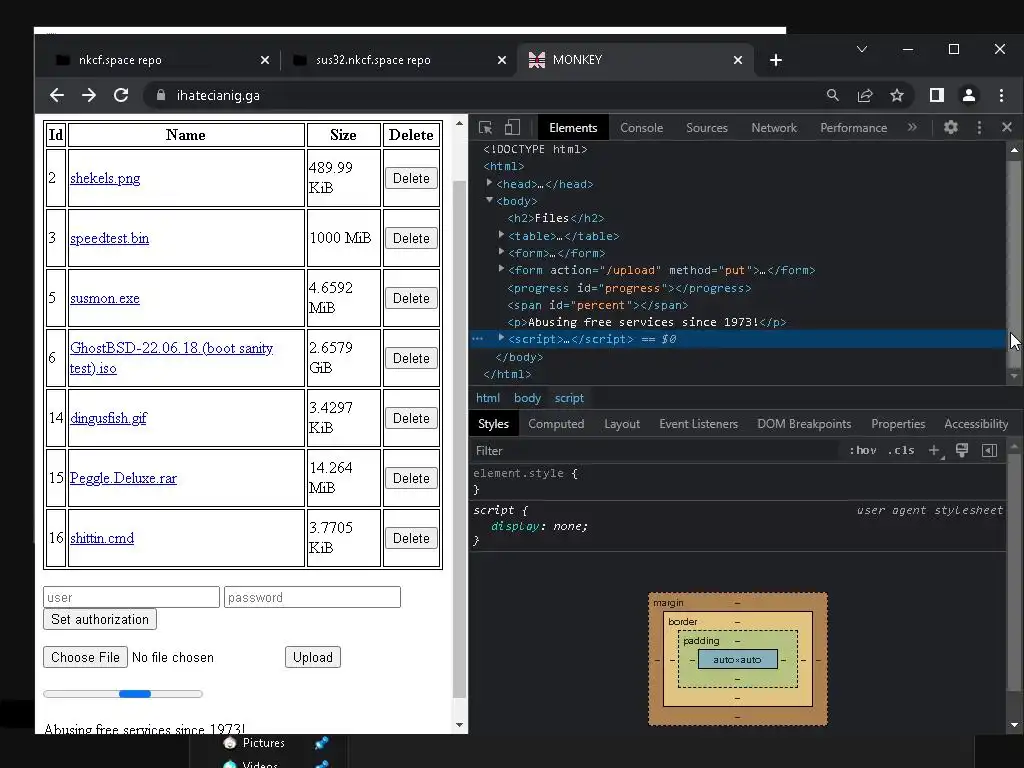Open the Sources panel tab
The image size is (1024, 768).
tap(707, 127)
